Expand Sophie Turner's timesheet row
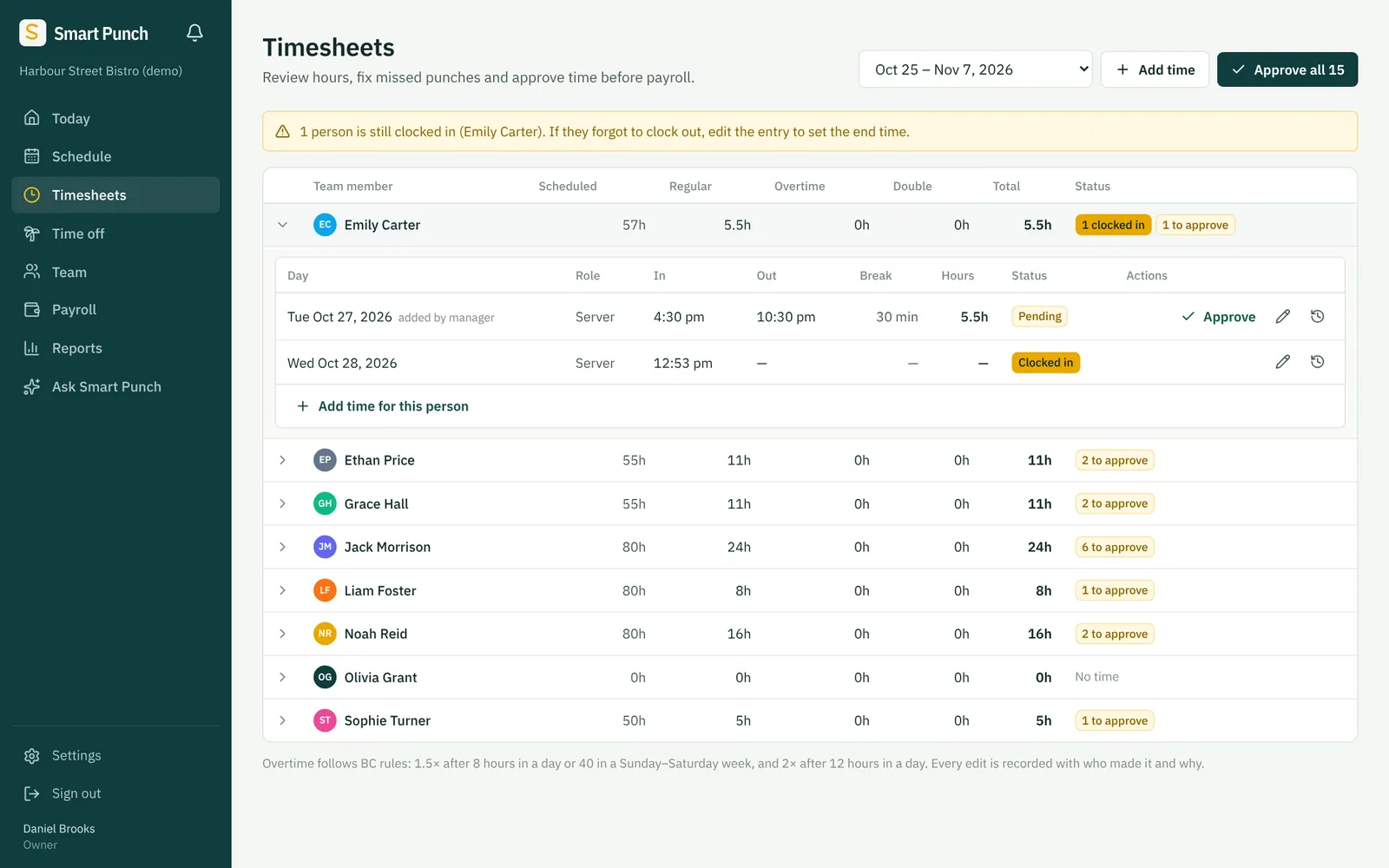Viewport: 1389px width, 868px height. pos(282,720)
